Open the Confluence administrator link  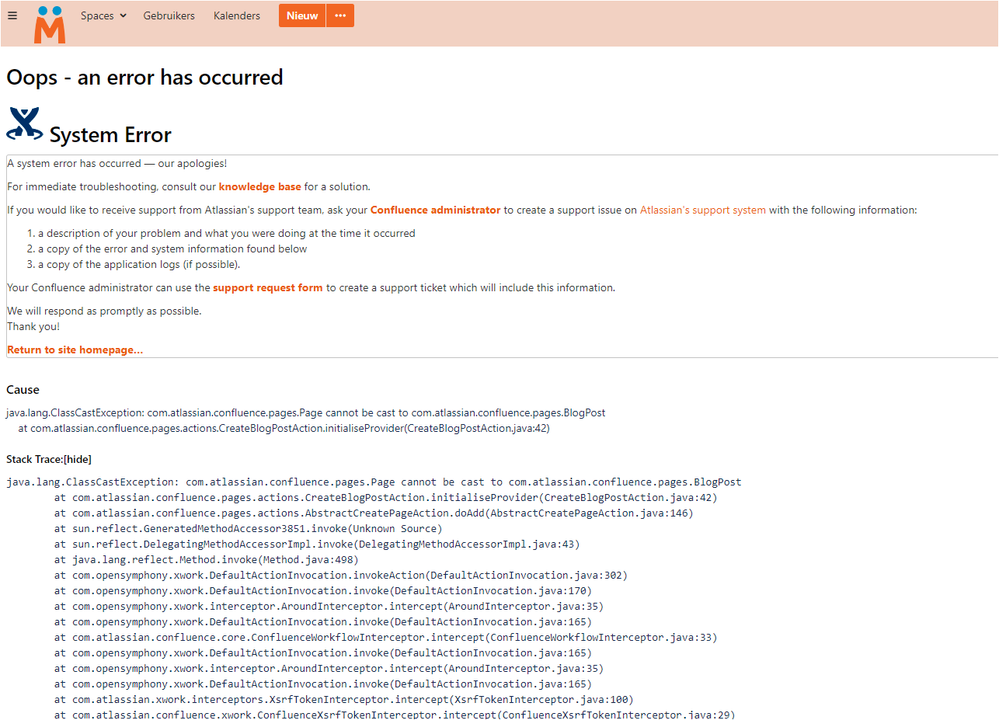435,210
